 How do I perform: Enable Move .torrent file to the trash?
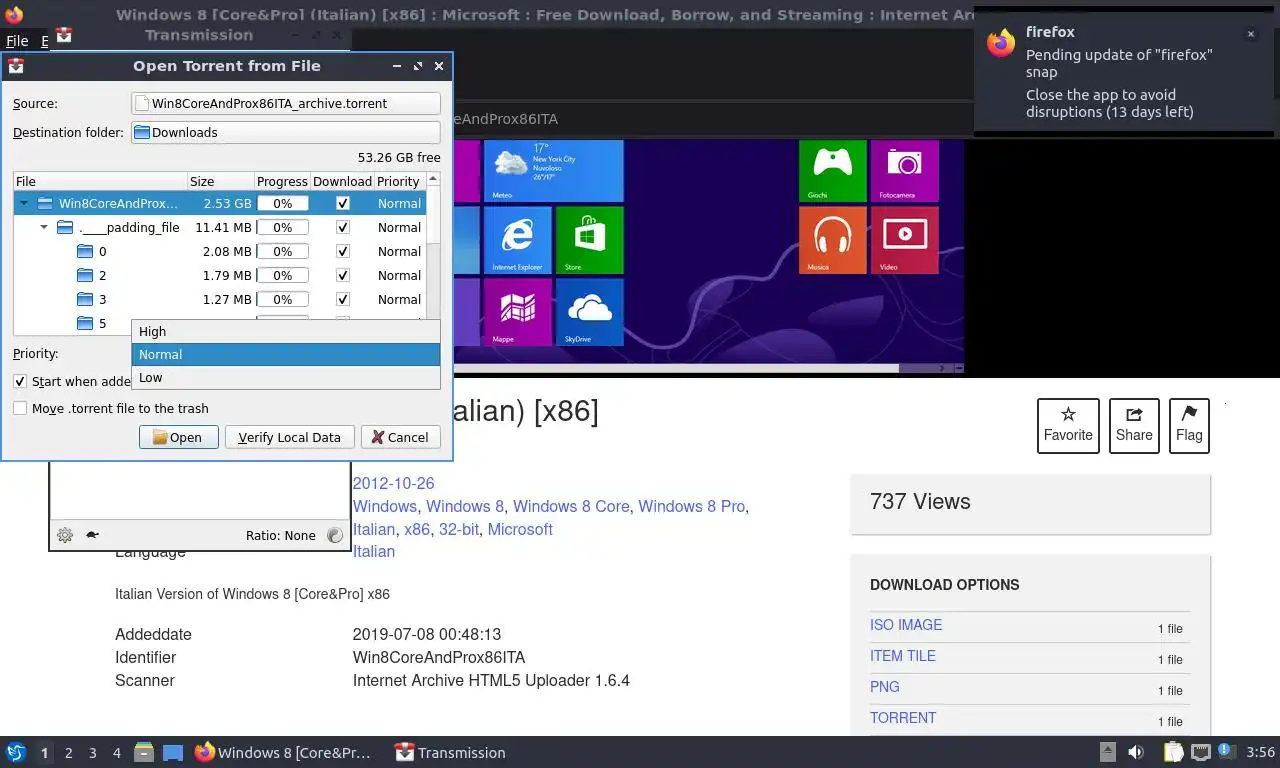coord(20,408)
